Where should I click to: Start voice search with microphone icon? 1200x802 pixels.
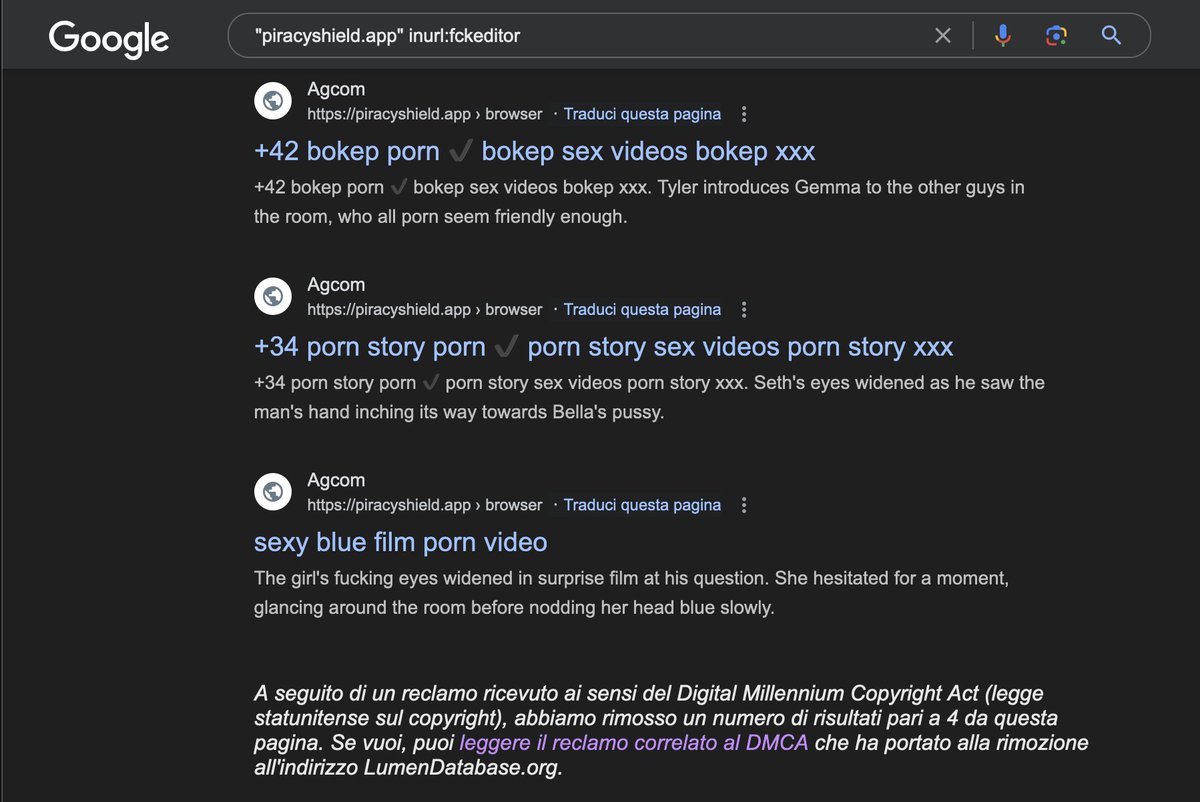pyautogui.click(x=1003, y=36)
